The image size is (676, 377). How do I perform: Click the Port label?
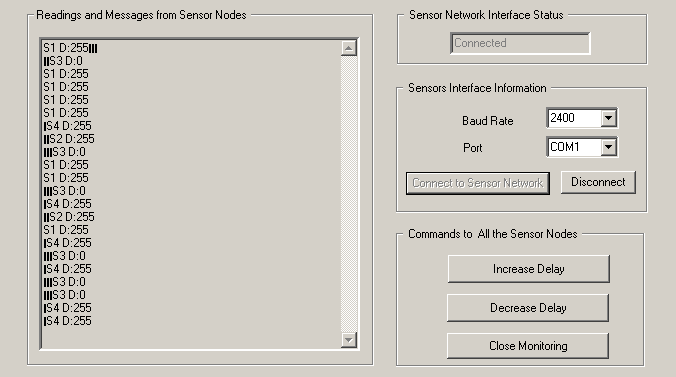(x=473, y=148)
